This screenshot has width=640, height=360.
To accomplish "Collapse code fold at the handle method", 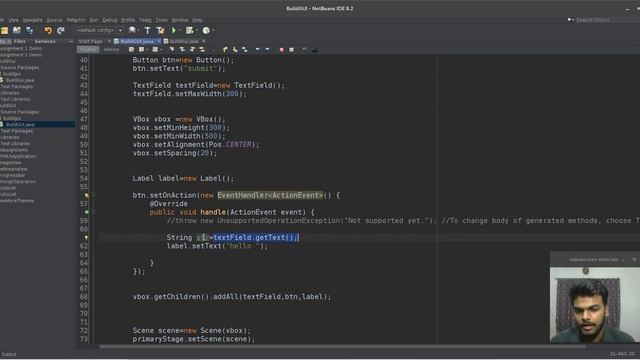I will coord(93,212).
